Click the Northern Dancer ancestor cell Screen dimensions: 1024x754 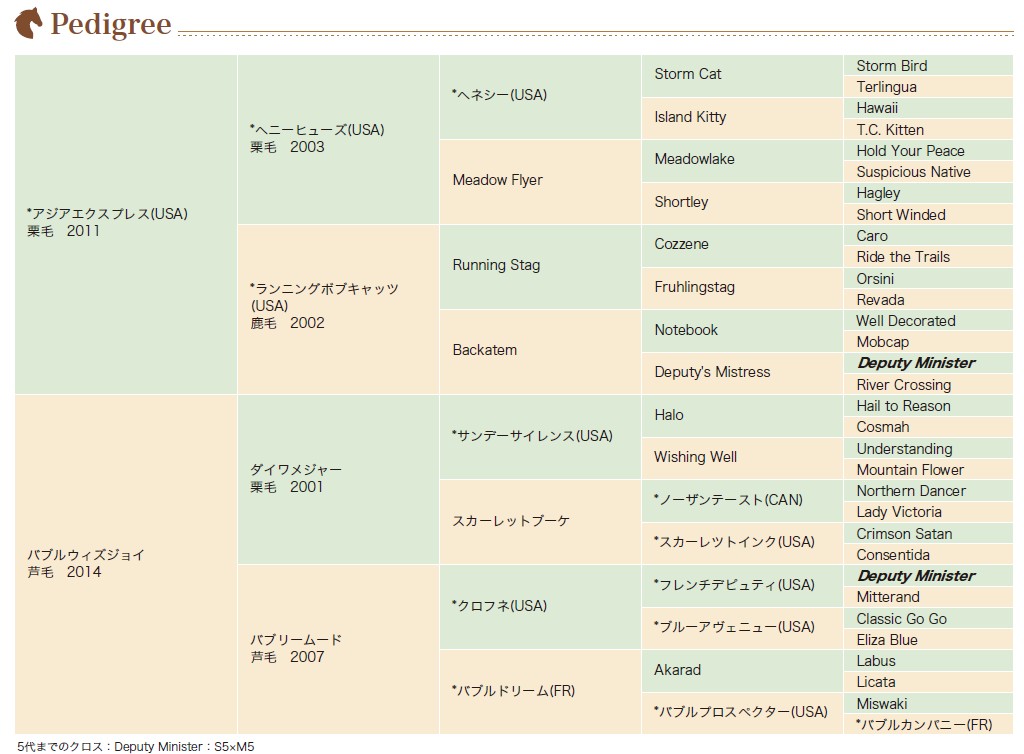(928, 491)
